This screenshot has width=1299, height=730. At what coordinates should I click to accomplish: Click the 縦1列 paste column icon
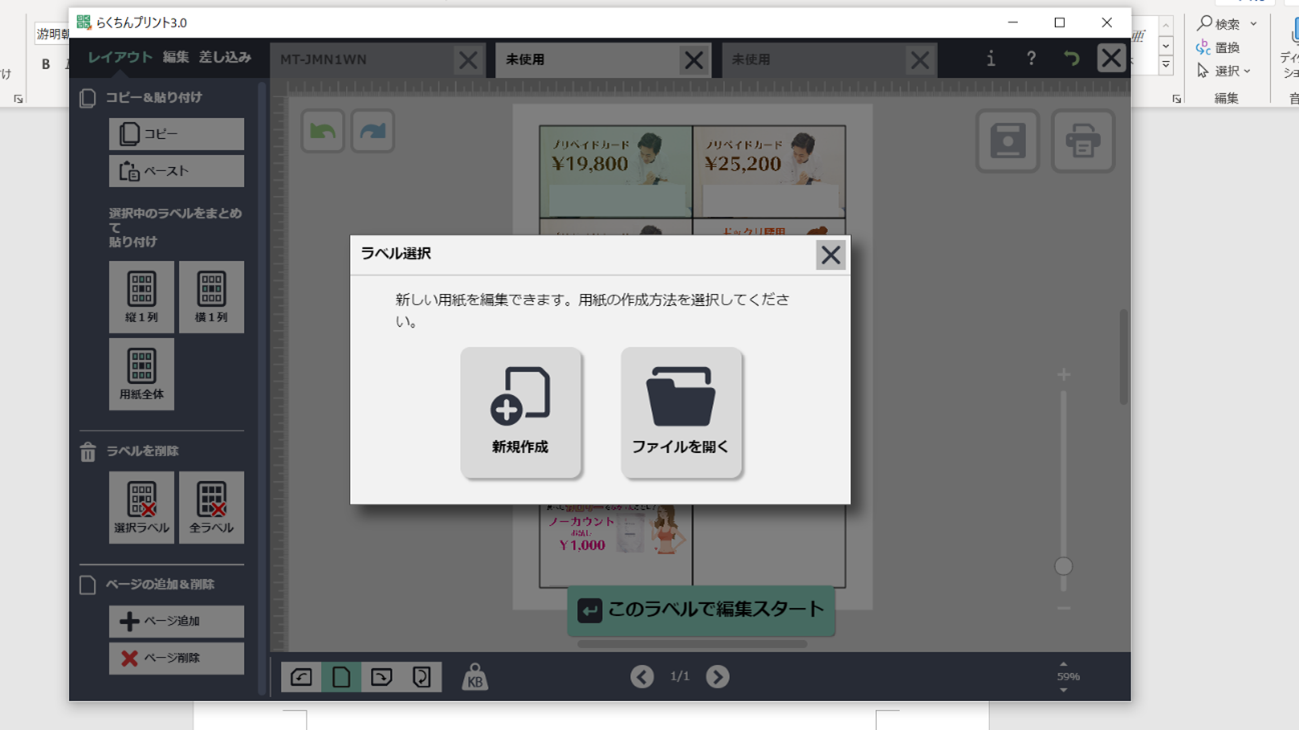coord(141,297)
